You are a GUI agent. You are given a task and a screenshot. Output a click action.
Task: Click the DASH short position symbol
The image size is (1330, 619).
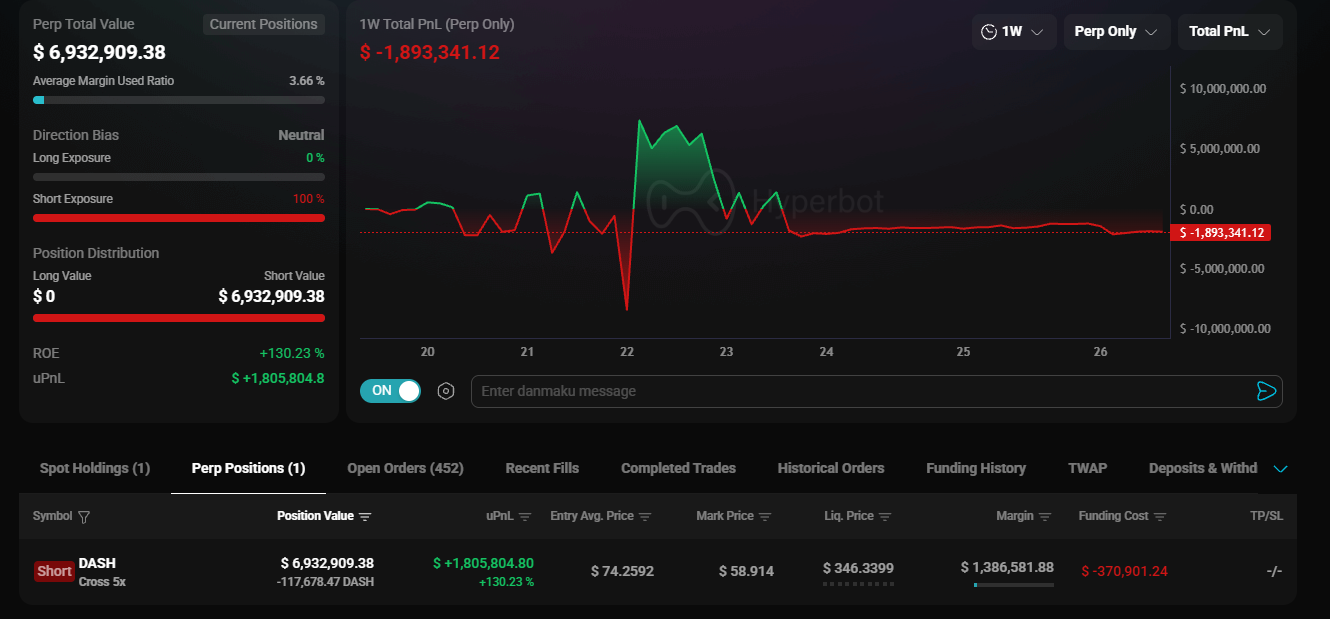tap(97, 563)
